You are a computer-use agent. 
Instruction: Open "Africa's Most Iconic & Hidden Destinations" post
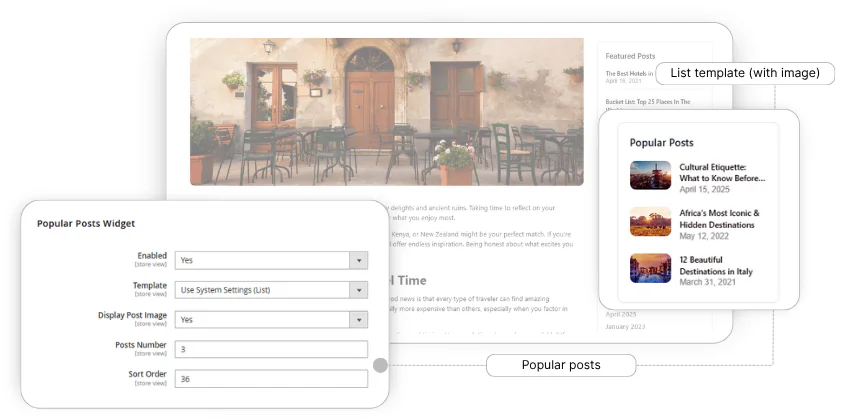(x=720, y=218)
